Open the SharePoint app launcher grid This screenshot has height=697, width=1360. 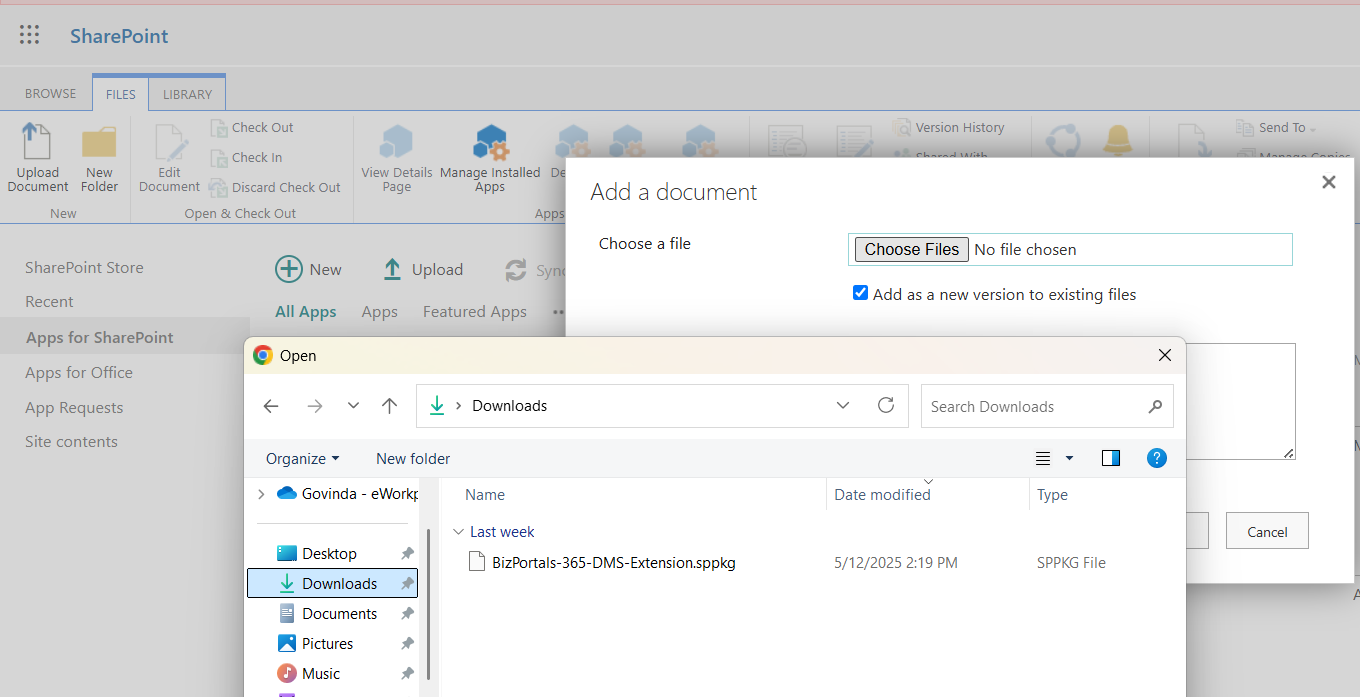coord(30,36)
